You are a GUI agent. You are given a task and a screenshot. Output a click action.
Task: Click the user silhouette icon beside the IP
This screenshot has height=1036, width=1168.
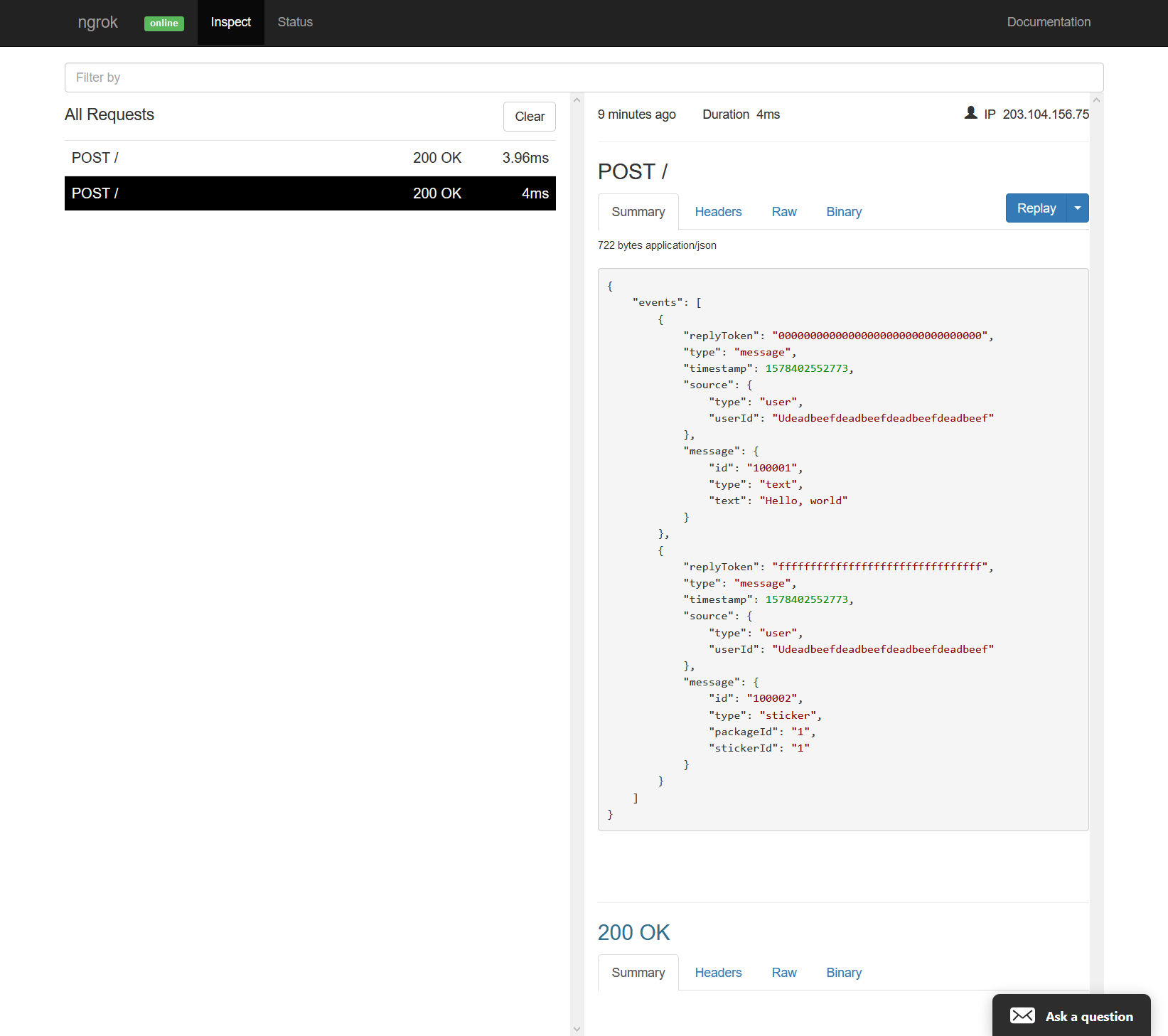click(970, 112)
